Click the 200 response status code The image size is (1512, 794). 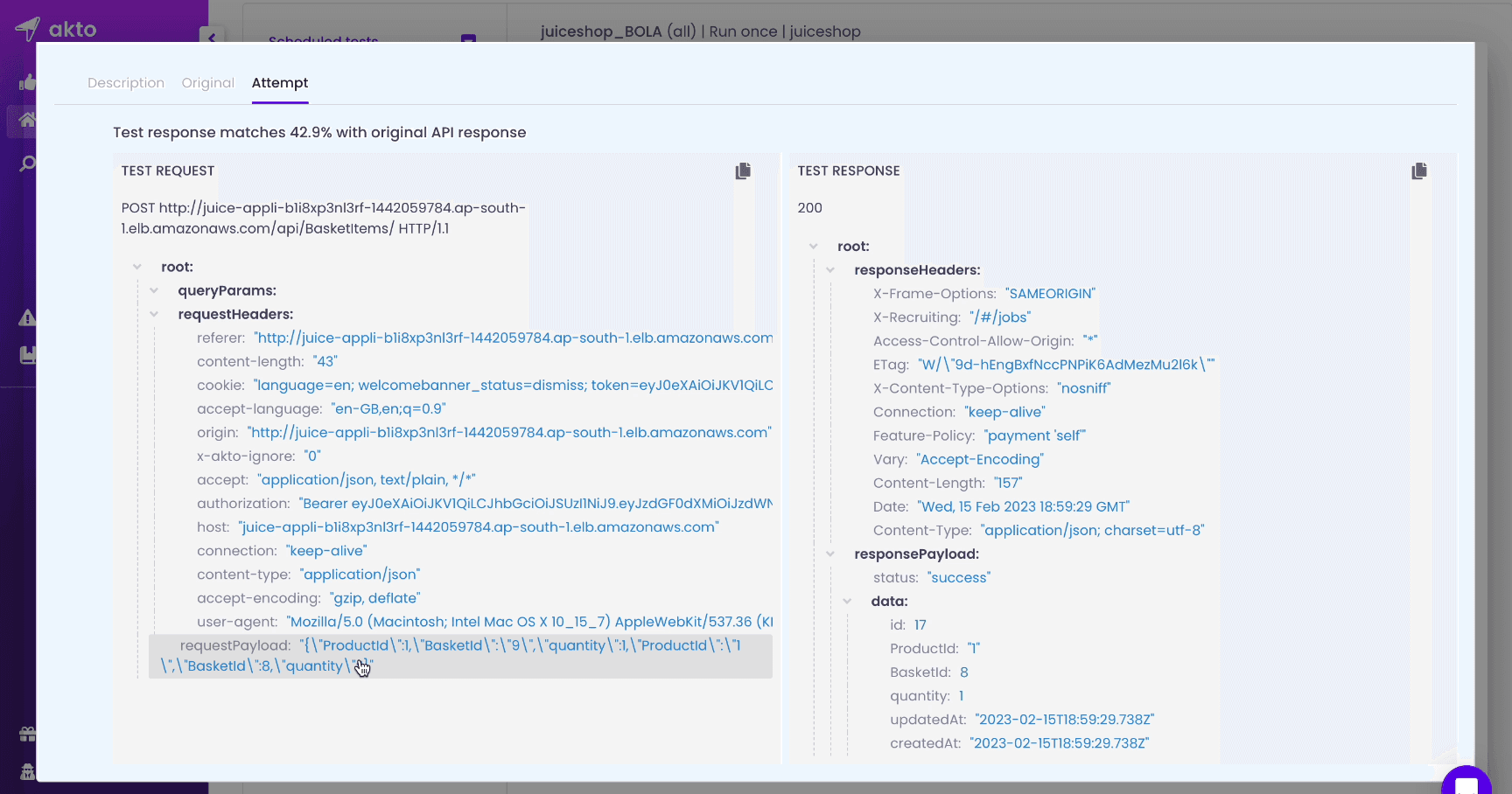coord(810,207)
